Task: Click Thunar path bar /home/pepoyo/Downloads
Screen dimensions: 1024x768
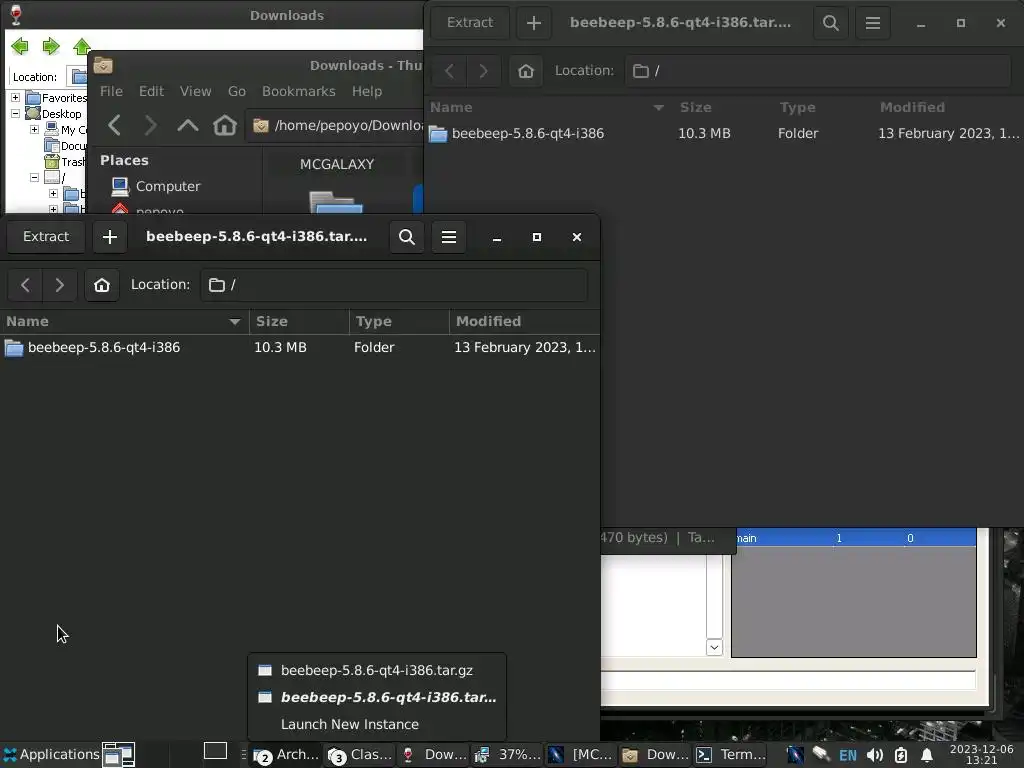Action: tap(335, 125)
